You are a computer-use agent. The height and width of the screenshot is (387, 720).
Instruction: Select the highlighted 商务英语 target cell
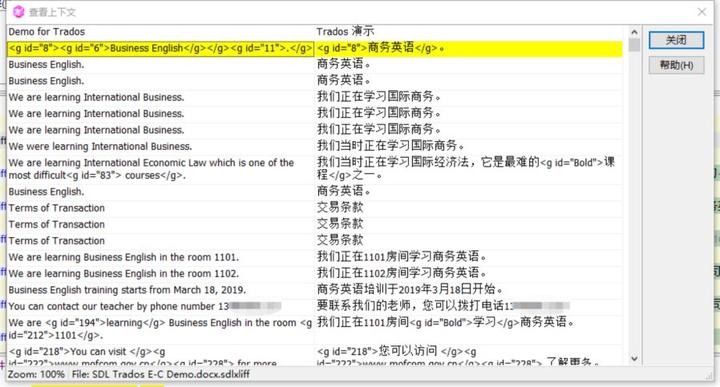pyautogui.click(x=469, y=48)
